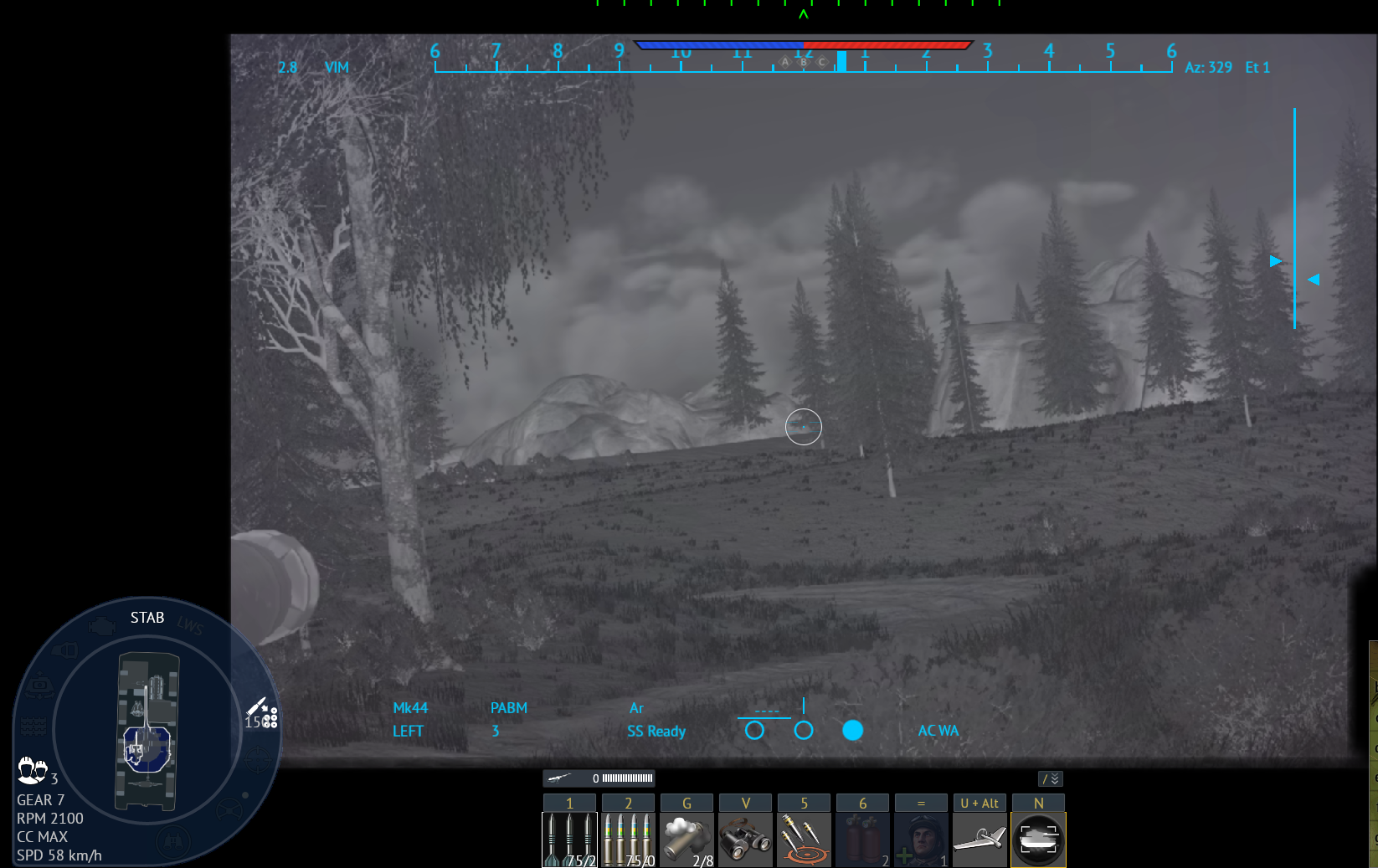Click the ammo reload icon showing 15
The width and height of the screenshot is (1378, 868).
click(x=261, y=714)
